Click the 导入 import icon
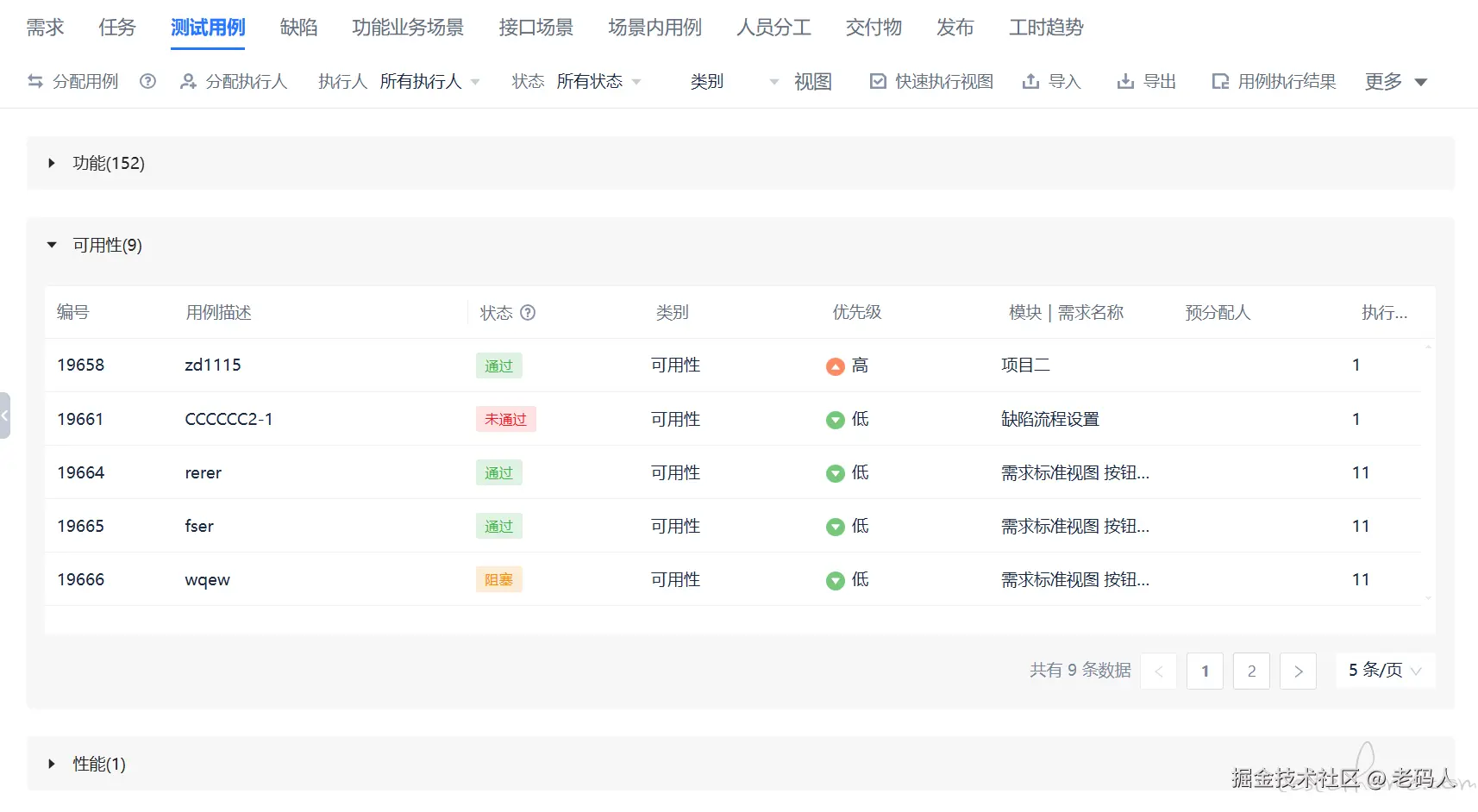The image size is (1478, 812). point(1030,82)
